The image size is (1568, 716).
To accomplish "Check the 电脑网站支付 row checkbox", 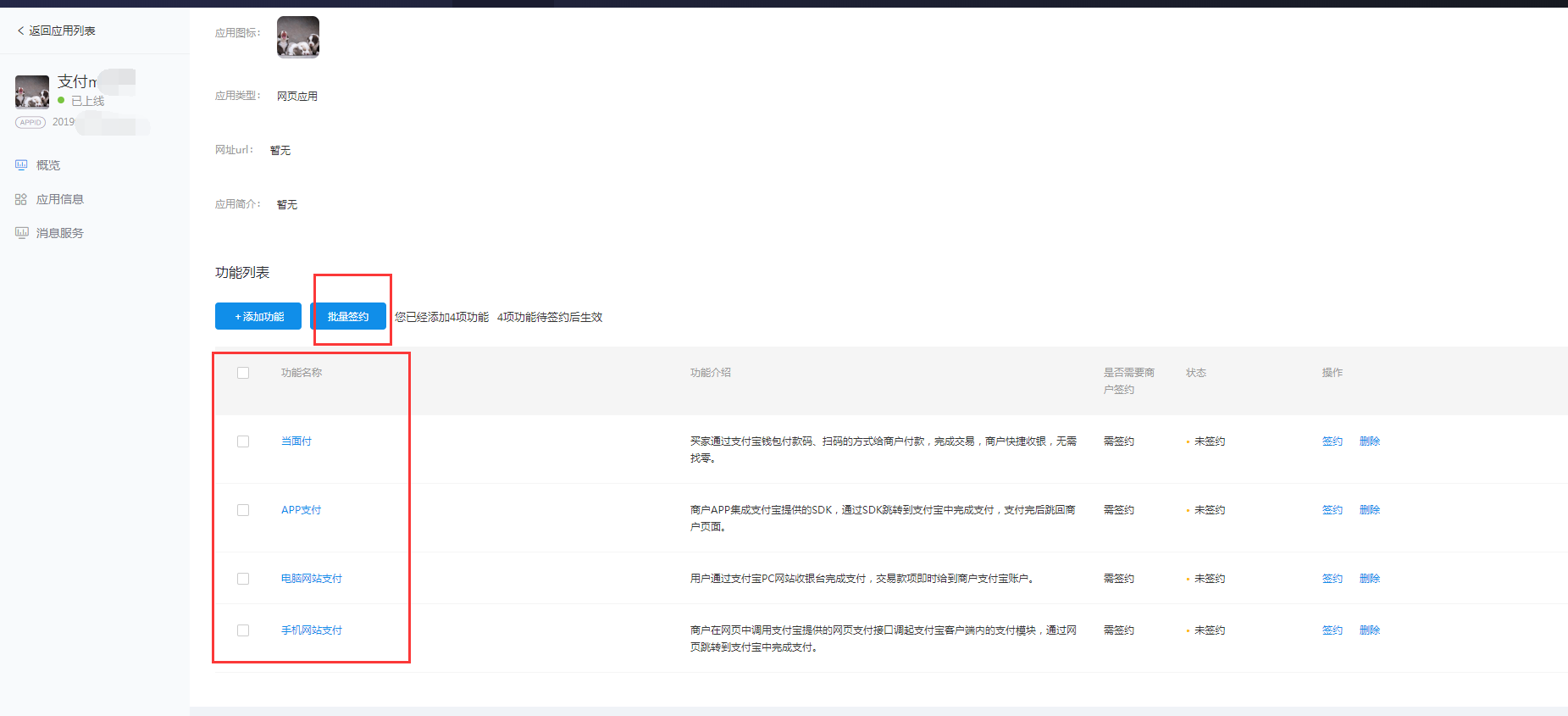I will [x=243, y=579].
